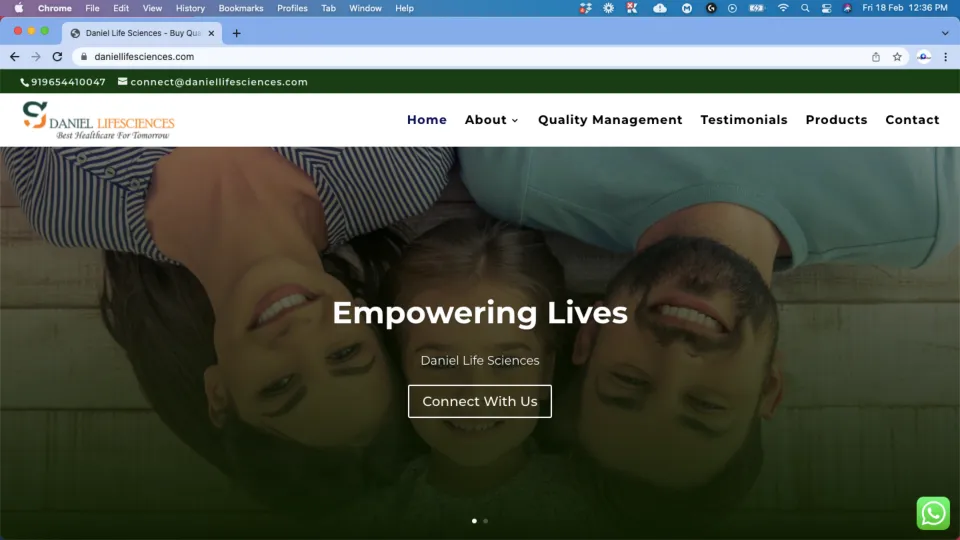The width and height of the screenshot is (960, 540).
Task: Open the Quality Management page
Action: coord(610,120)
